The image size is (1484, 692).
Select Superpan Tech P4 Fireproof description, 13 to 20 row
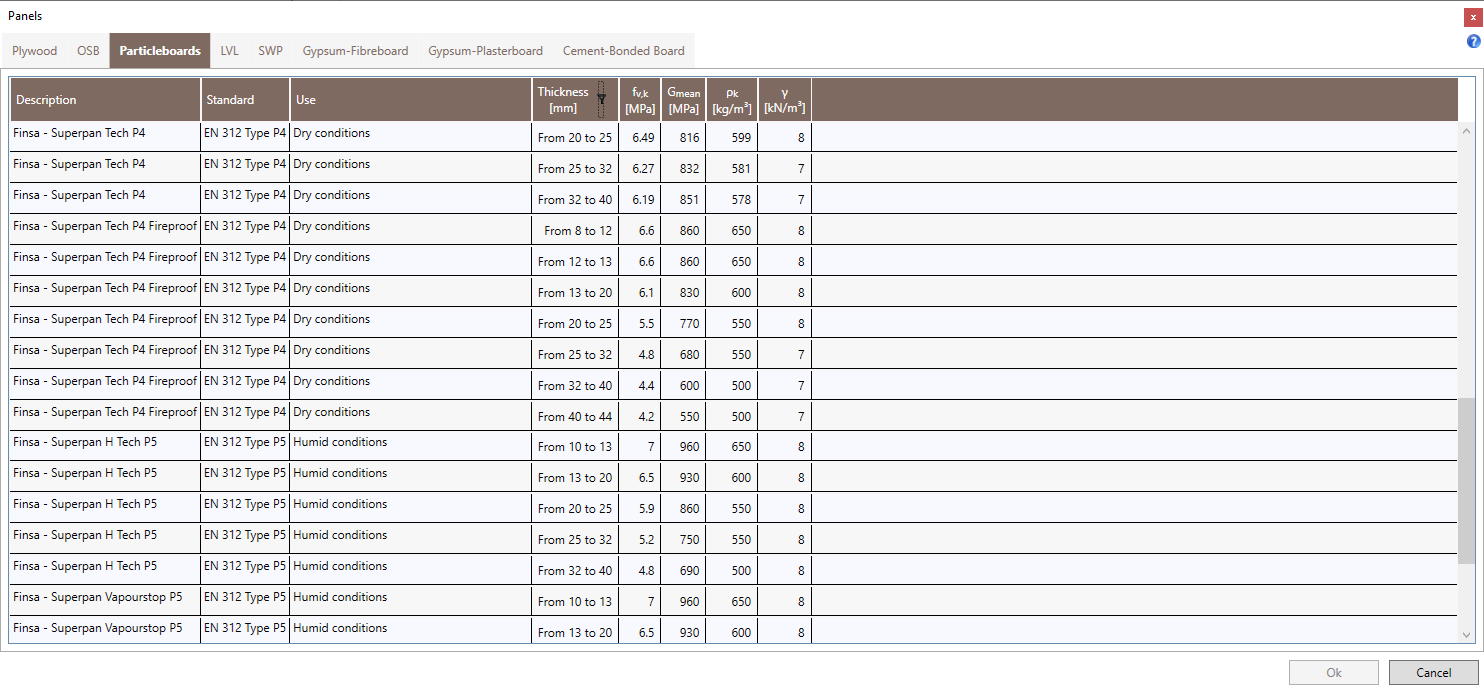(x=105, y=288)
